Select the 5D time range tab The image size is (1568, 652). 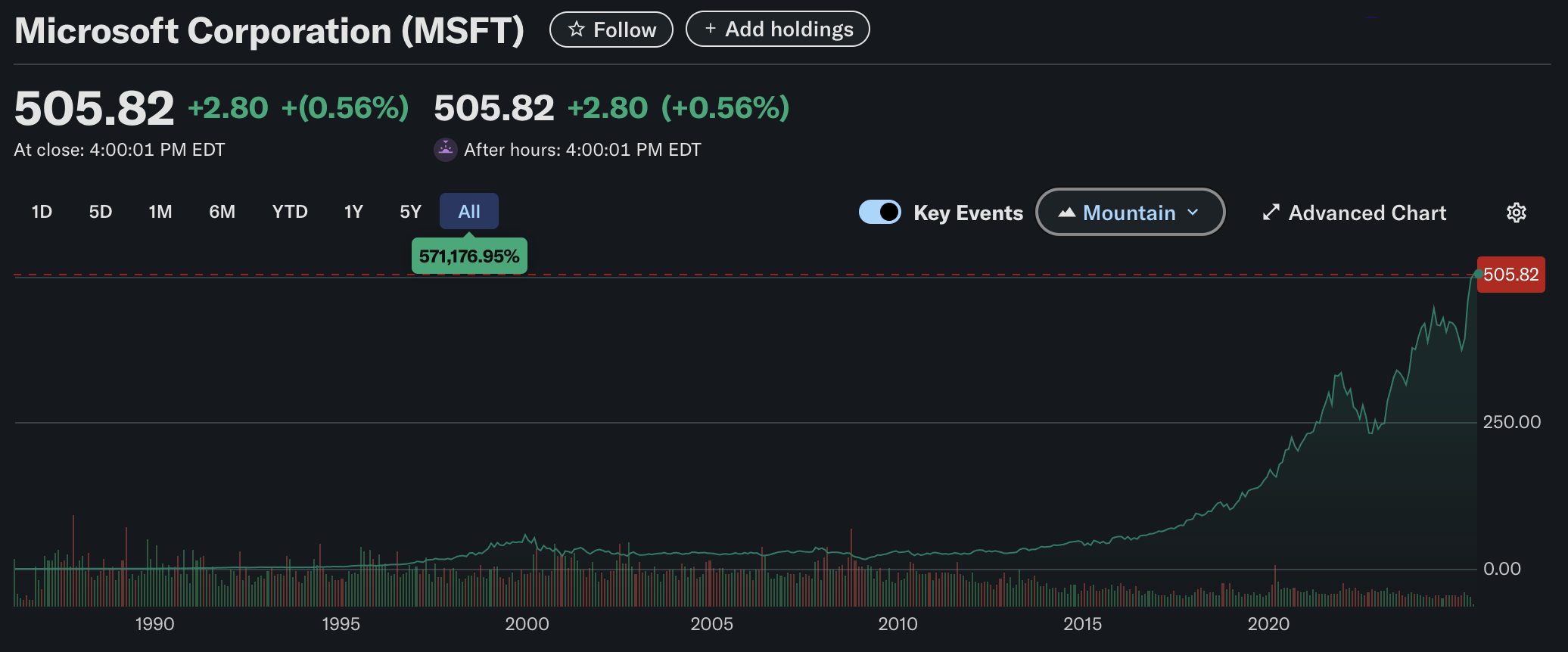[101, 212]
